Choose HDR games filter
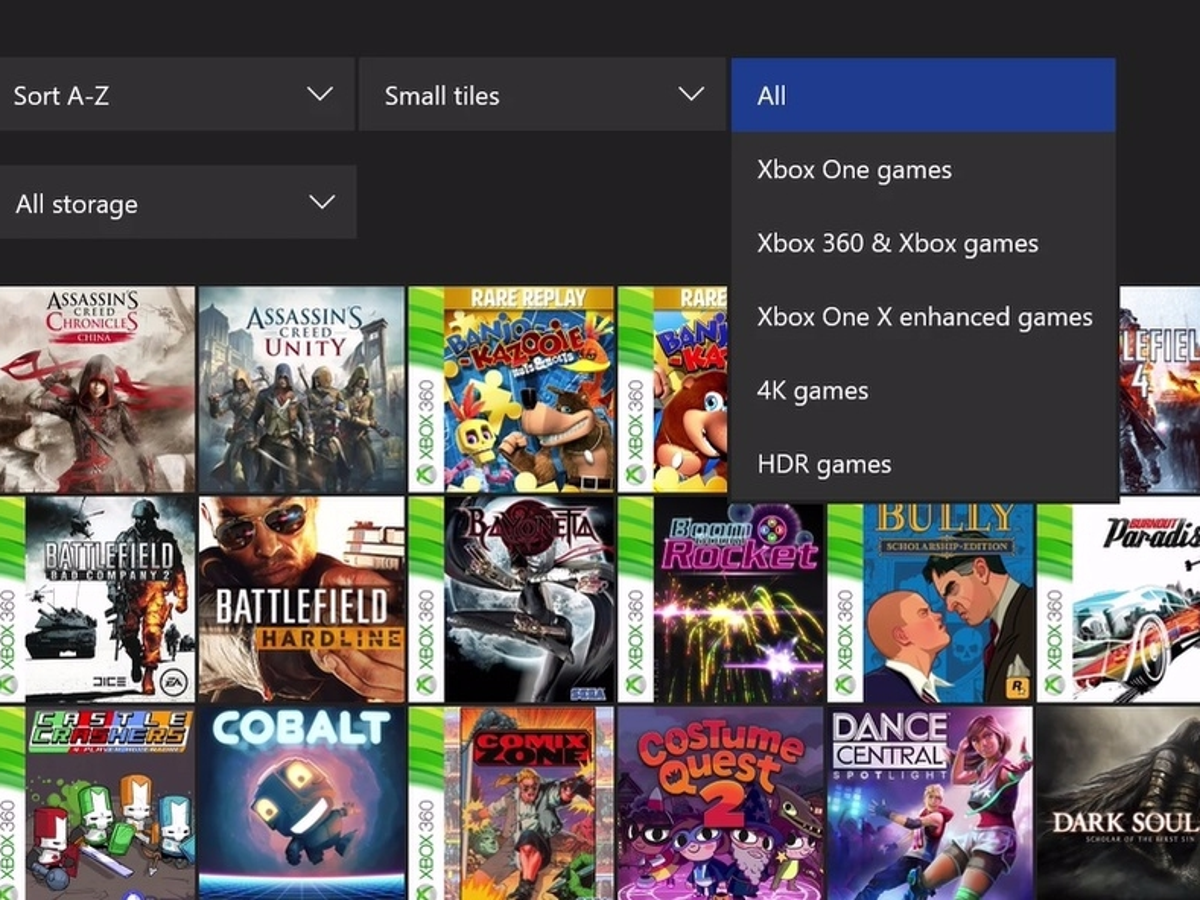This screenshot has width=1200, height=900. point(923,464)
